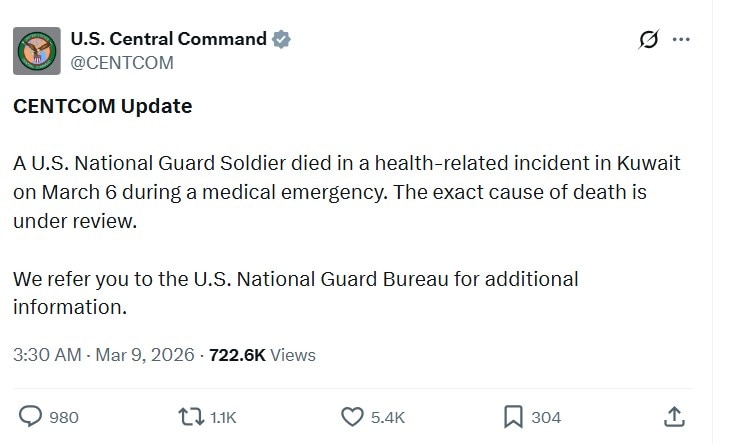Image resolution: width=730 pixels, height=443 pixels.
Task: Click the 5.4K likes count
Action: [x=387, y=417]
